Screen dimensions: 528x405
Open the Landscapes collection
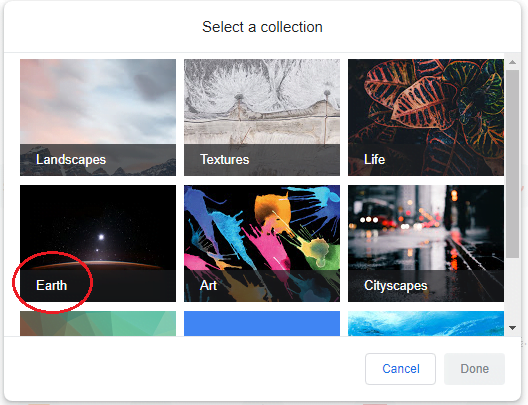pos(98,117)
